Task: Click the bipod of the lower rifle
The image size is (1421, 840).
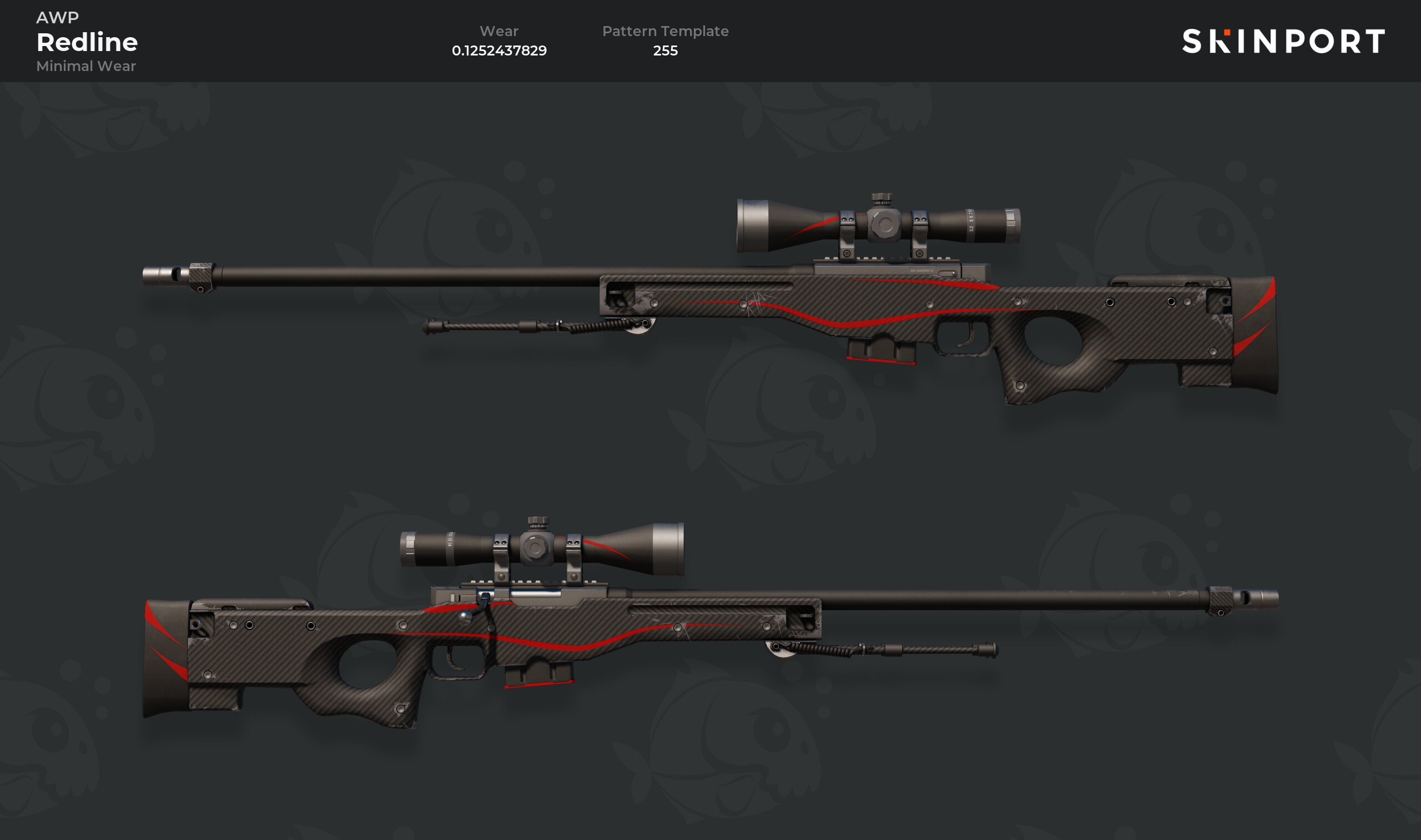Action: (x=882, y=649)
